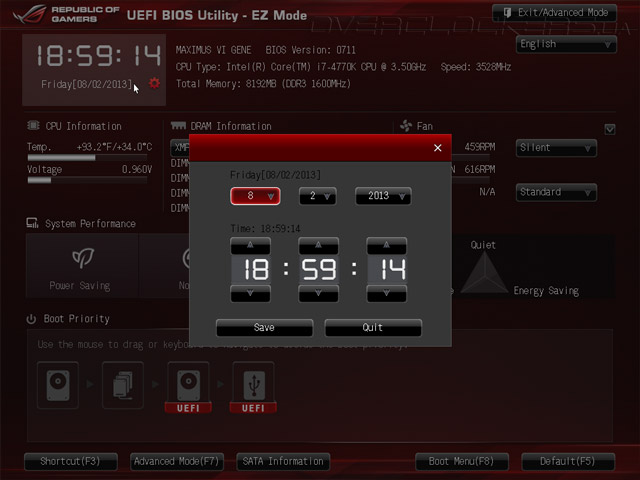Open the day dropdown showing 2
Viewport: 640px width, 480px height.
[x=318, y=196]
